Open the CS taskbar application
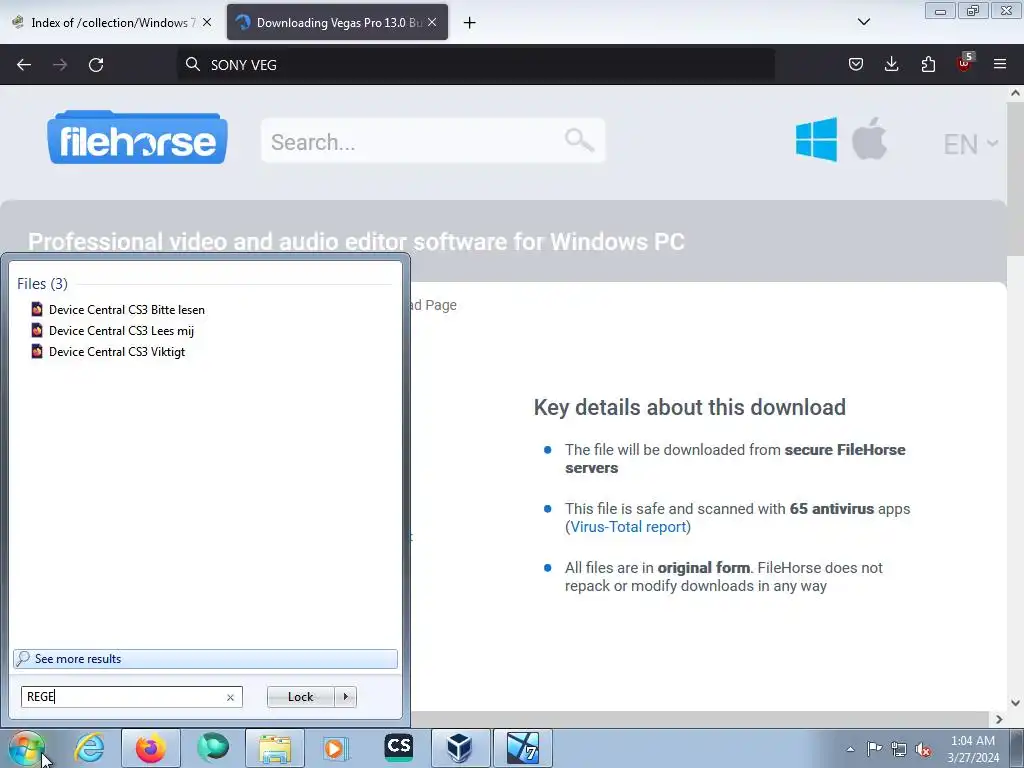 coord(398,748)
